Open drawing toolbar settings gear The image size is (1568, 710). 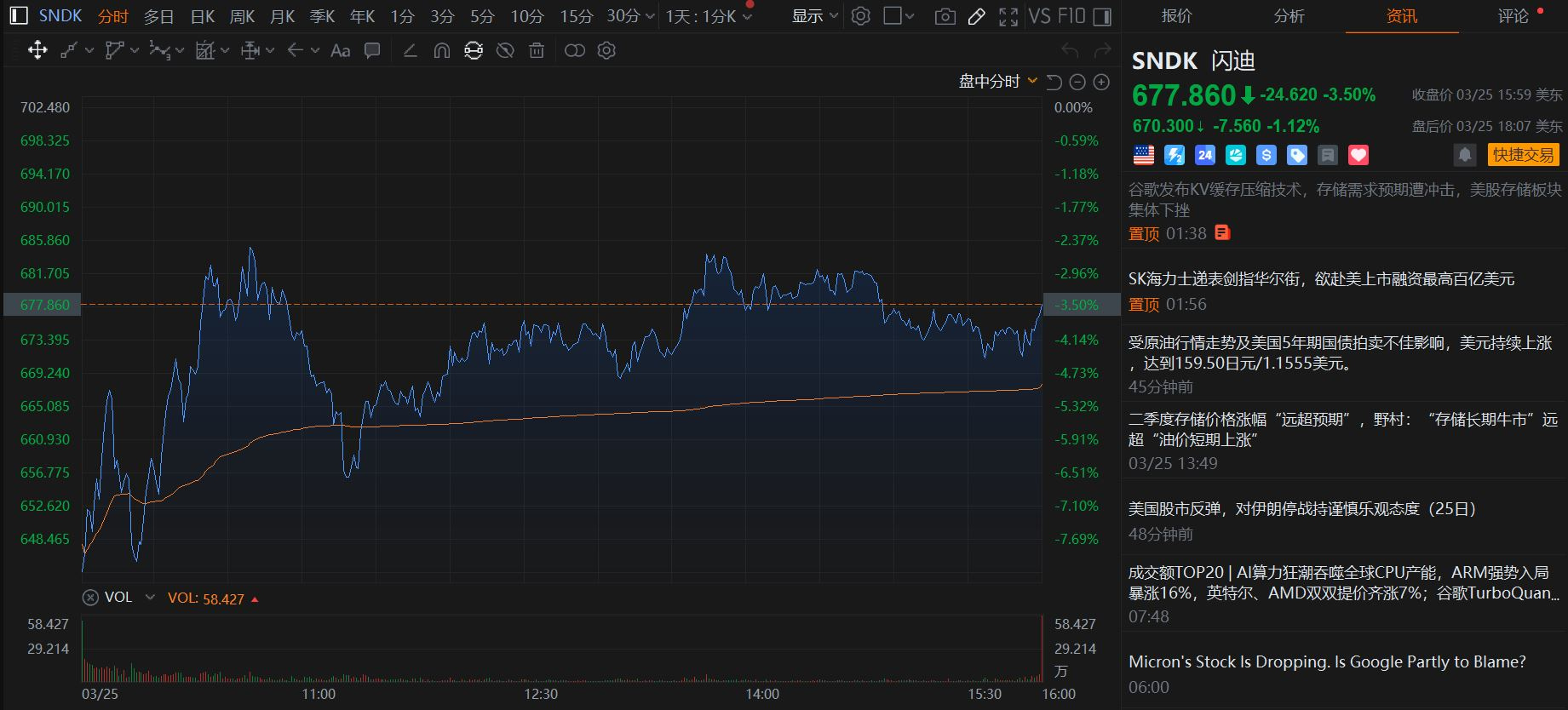click(x=606, y=50)
